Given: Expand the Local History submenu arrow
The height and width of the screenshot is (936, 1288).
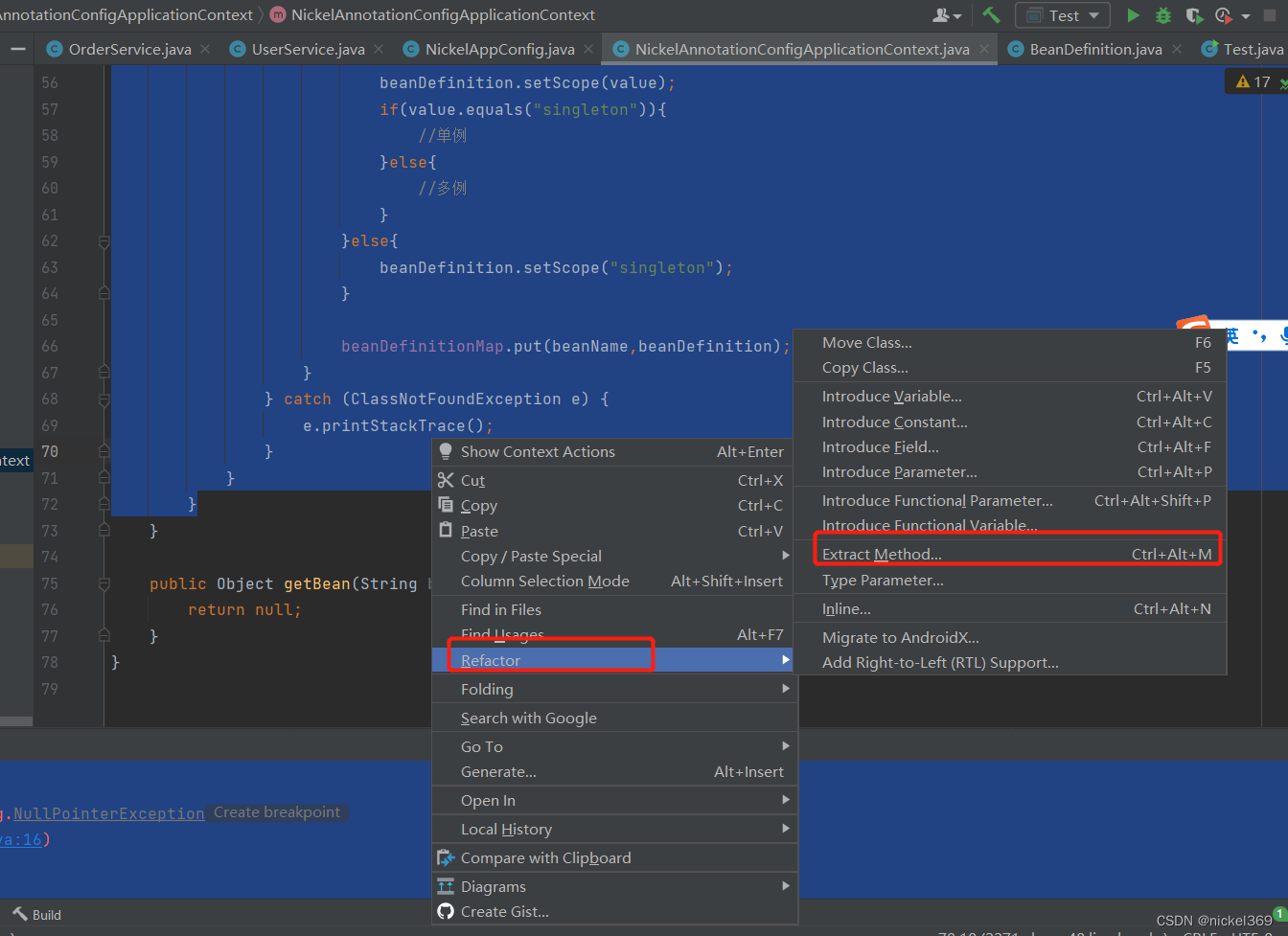Looking at the screenshot, I should click(786, 829).
